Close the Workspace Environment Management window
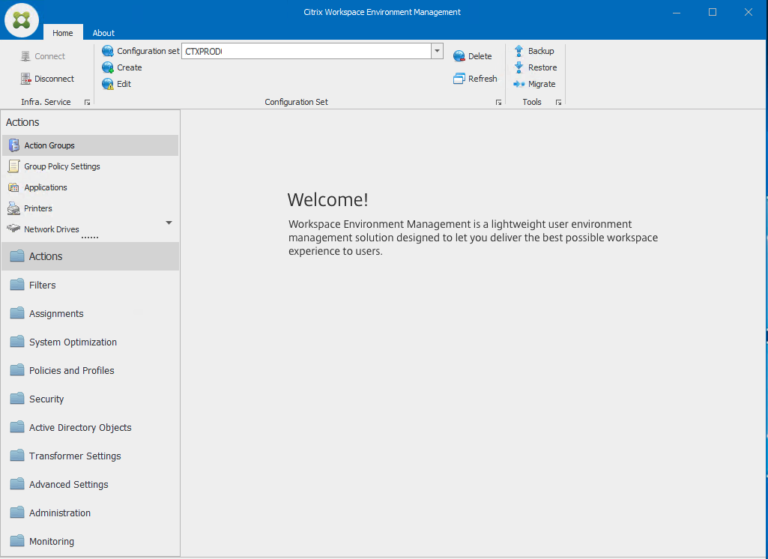Screen dimensions: 768x559 [x=748, y=12]
